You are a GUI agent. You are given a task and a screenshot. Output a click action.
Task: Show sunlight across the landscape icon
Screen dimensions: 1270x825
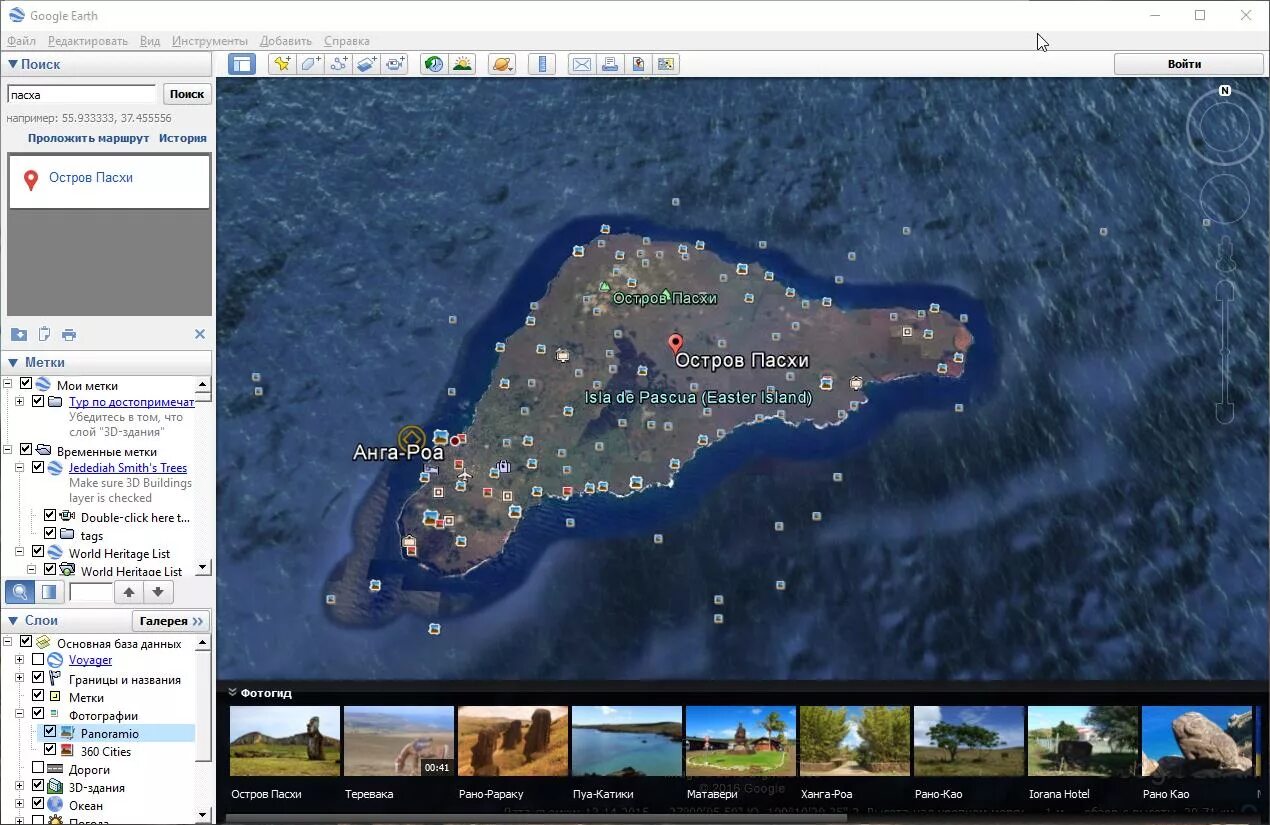462,64
